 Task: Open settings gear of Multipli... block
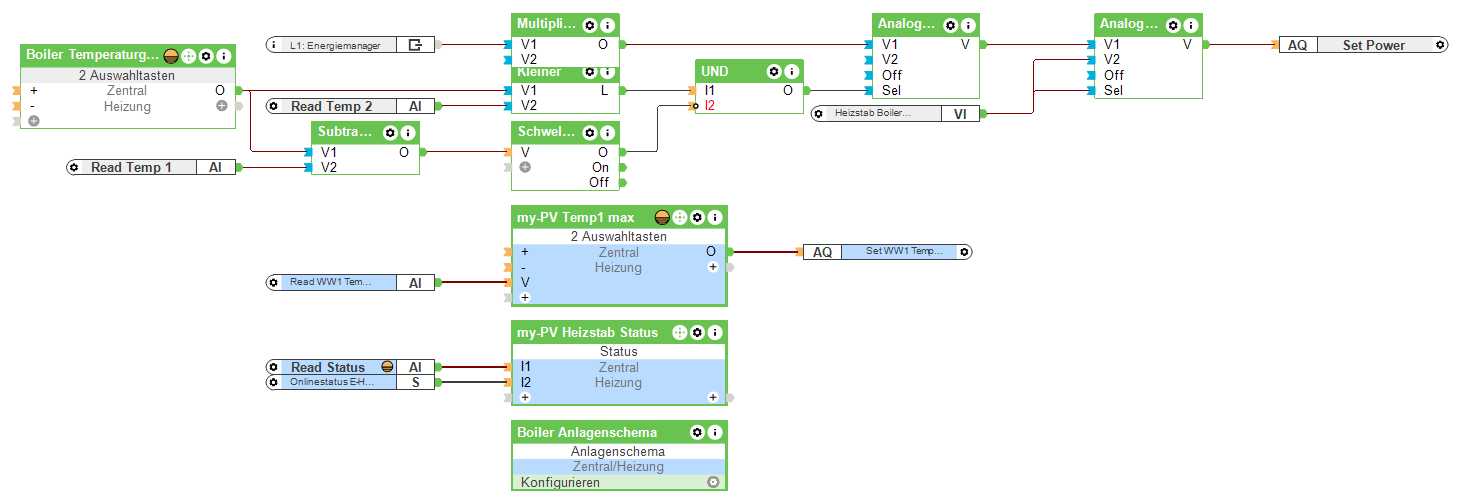click(x=590, y=25)
